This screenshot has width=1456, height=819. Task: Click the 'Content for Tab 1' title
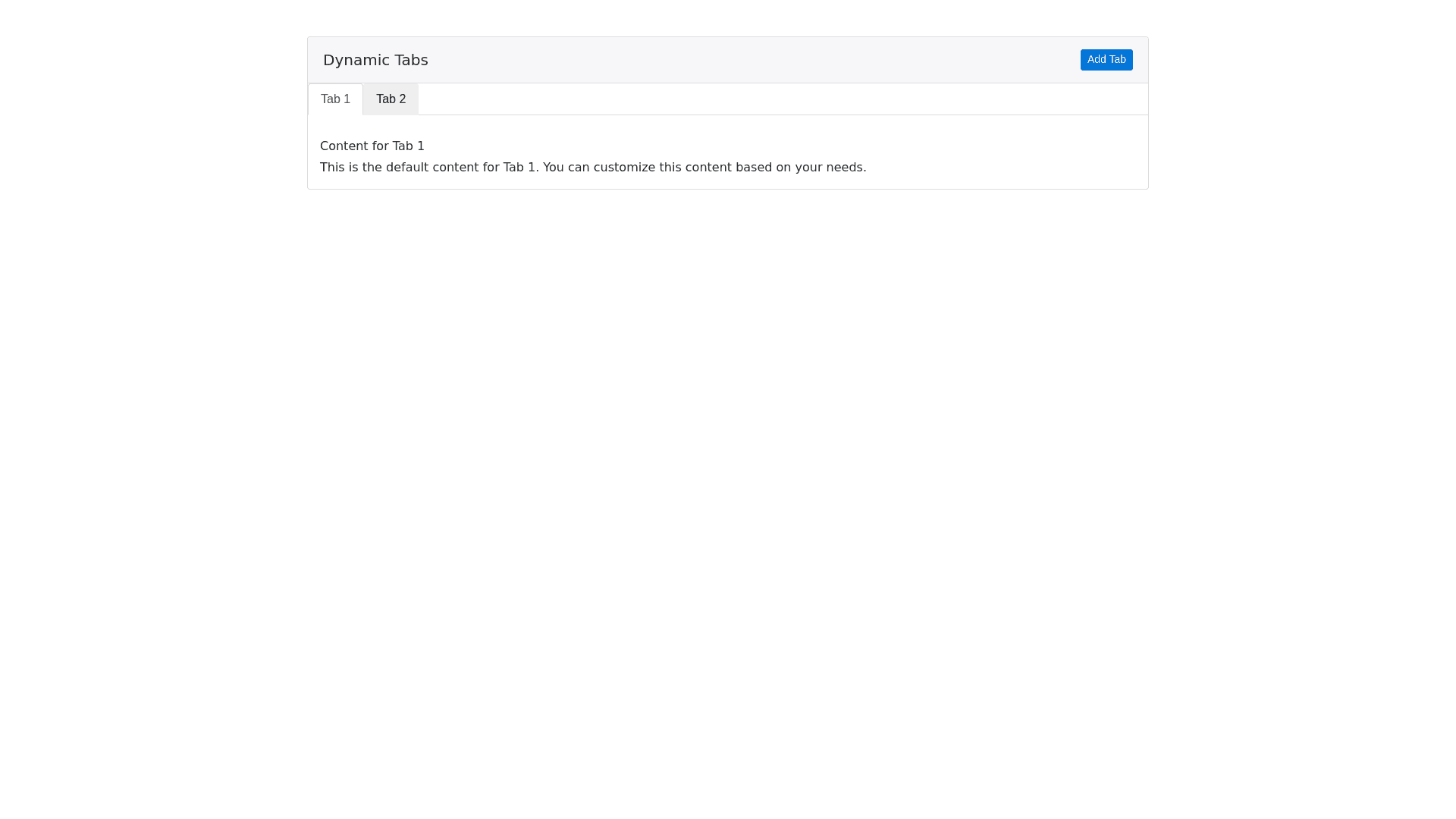[x=372, y=146]
